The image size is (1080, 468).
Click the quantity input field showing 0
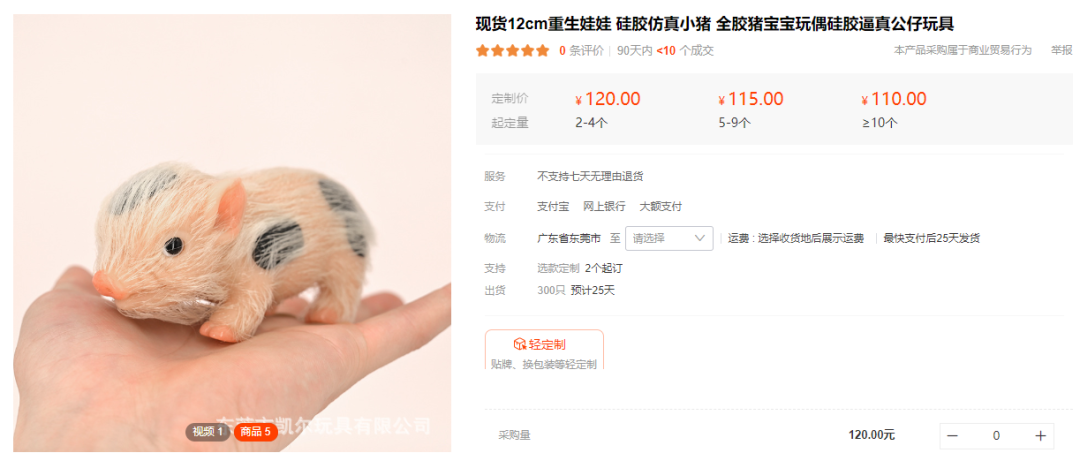point(996,436)
